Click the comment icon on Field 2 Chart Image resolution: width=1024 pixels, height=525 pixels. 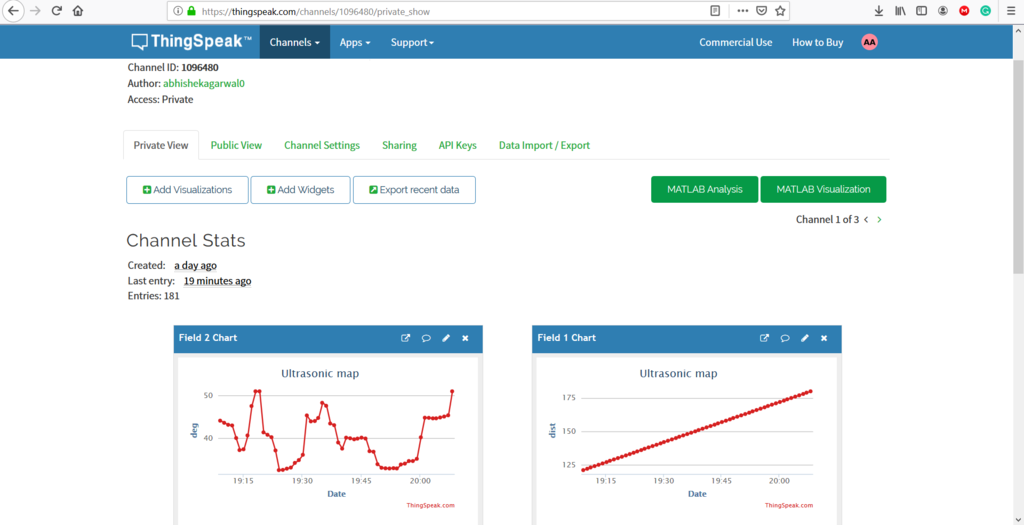point(426,338)
